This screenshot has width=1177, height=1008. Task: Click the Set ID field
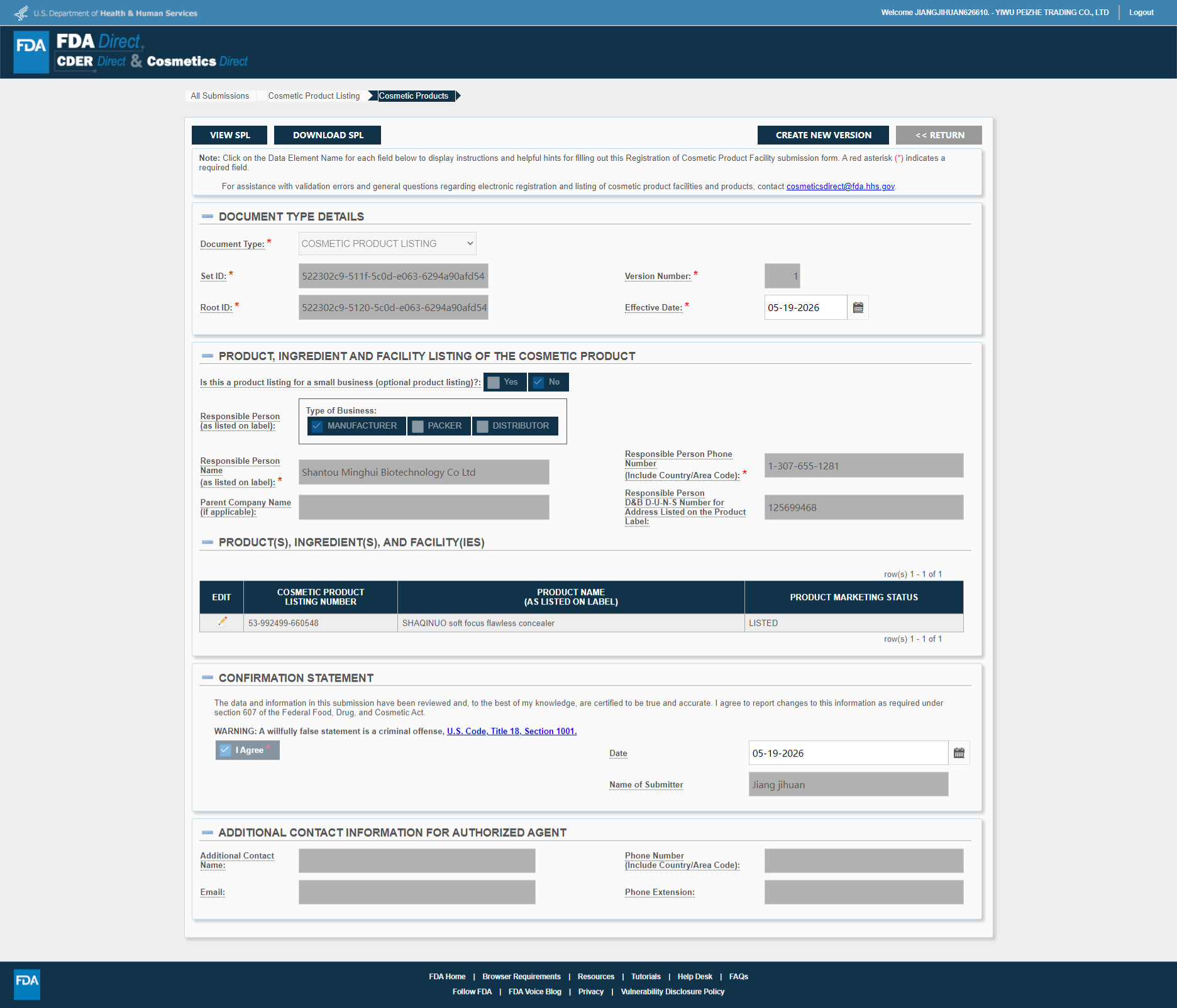[393, 276]
